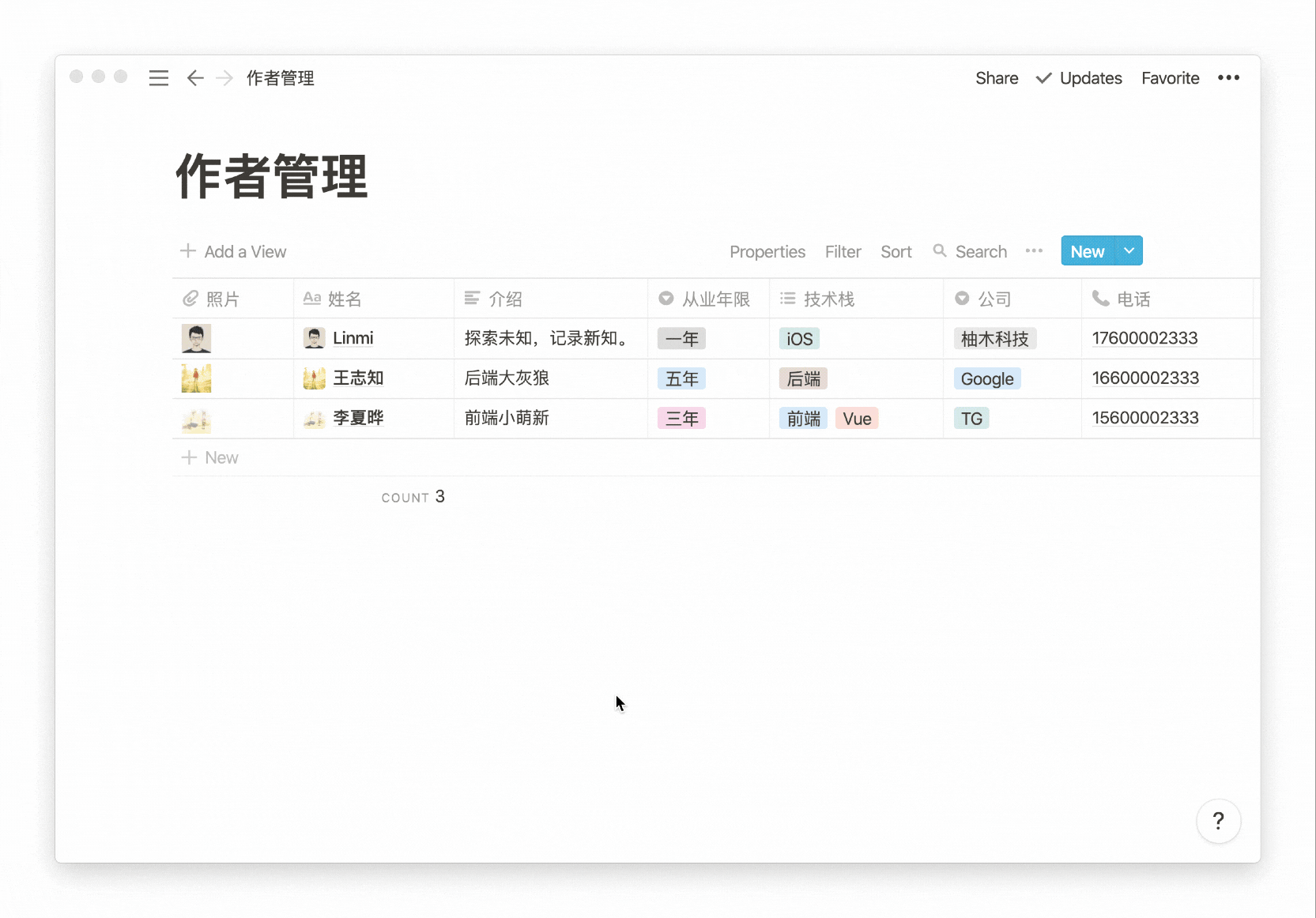Click the plus icon in the New row
Screen dimensions: 1316x918
click(x=189, y=457)
